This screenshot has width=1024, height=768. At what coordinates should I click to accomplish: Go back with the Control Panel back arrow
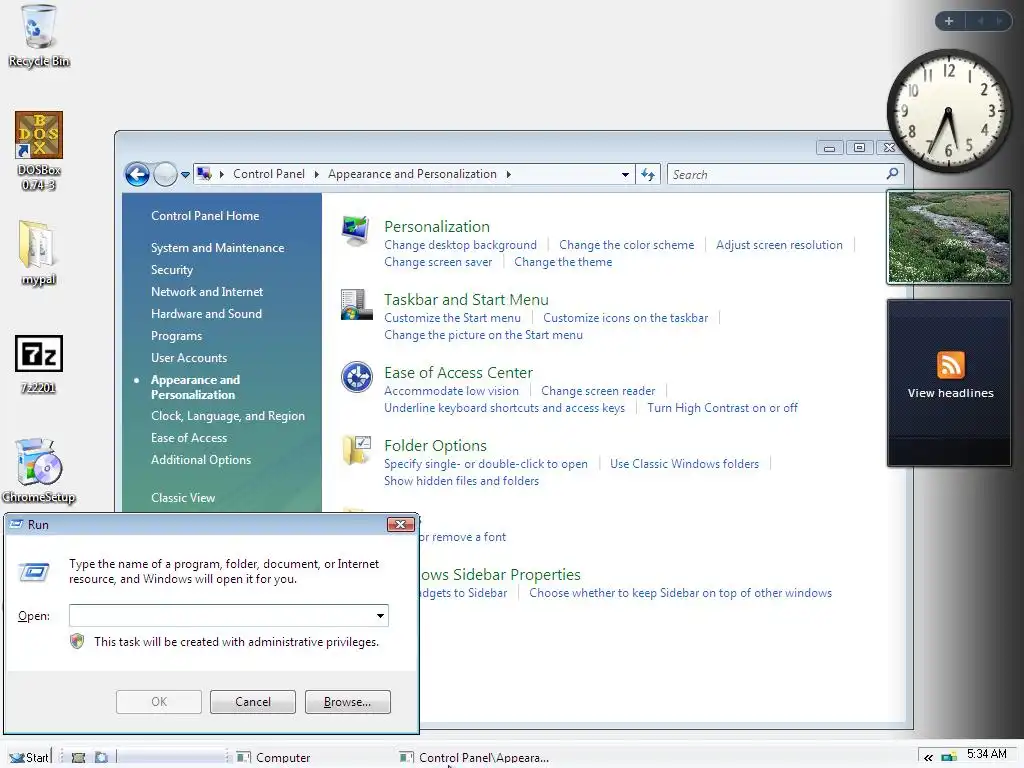point(137,174)
